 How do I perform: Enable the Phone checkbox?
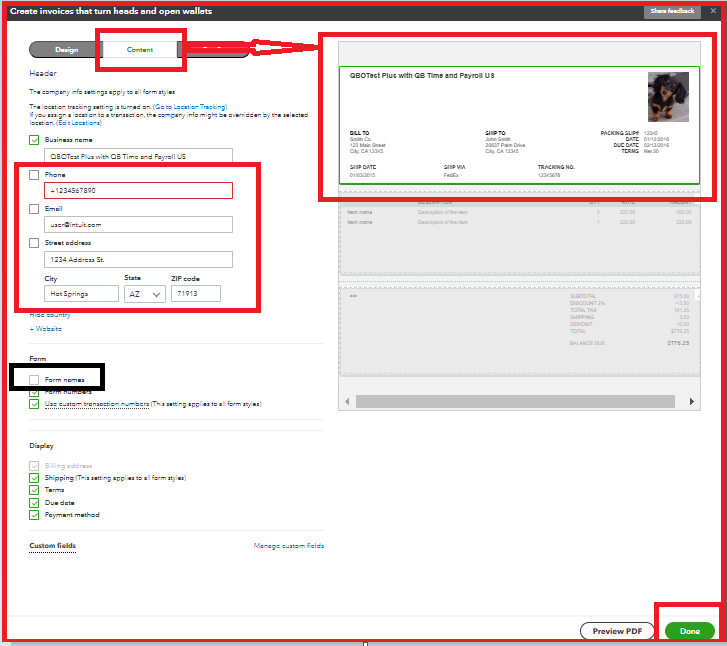point(34,175)
